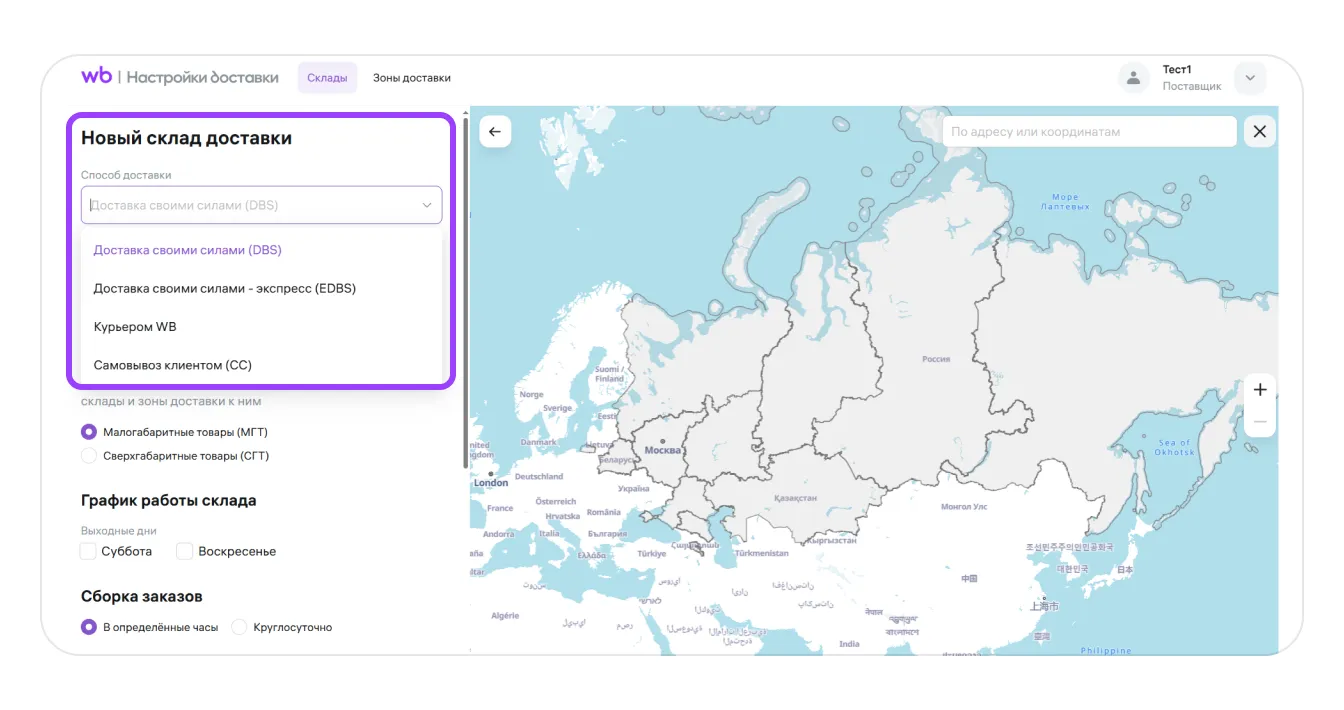Choose Доставка своими силами - экспресс (EDBS)
Viewport: 1344px width, 710px height.
click(x=225, y=288)
